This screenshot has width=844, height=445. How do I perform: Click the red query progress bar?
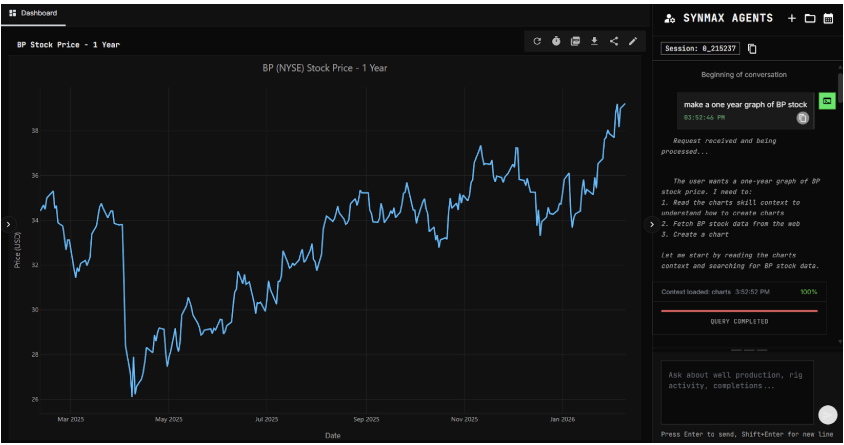coord(739,311)
